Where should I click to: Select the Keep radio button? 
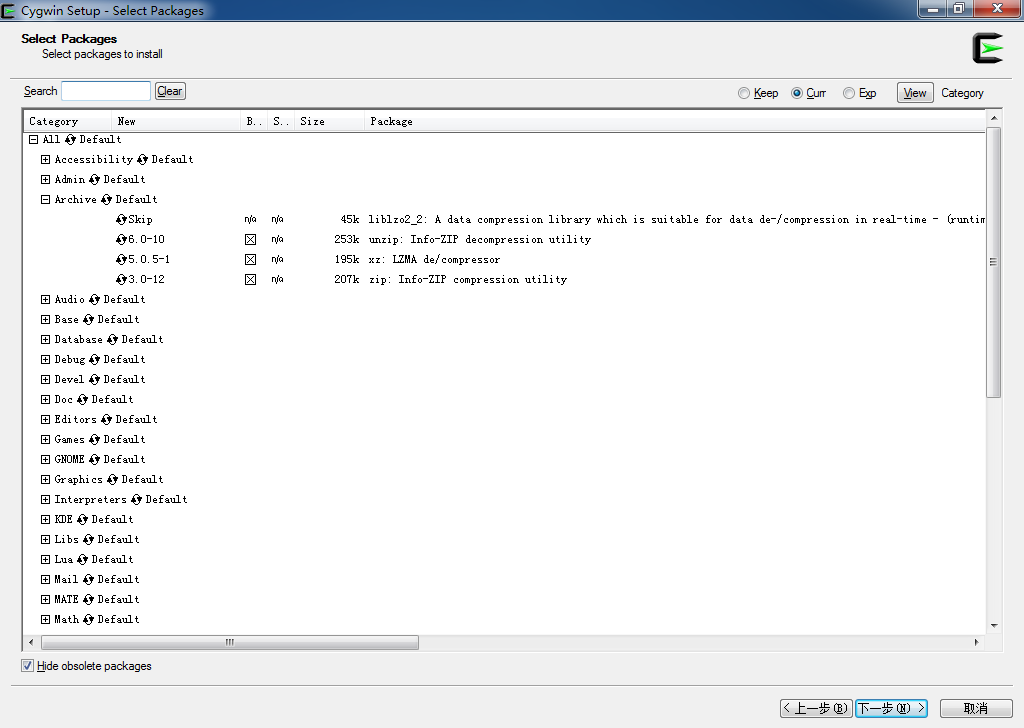click(744, 93)
